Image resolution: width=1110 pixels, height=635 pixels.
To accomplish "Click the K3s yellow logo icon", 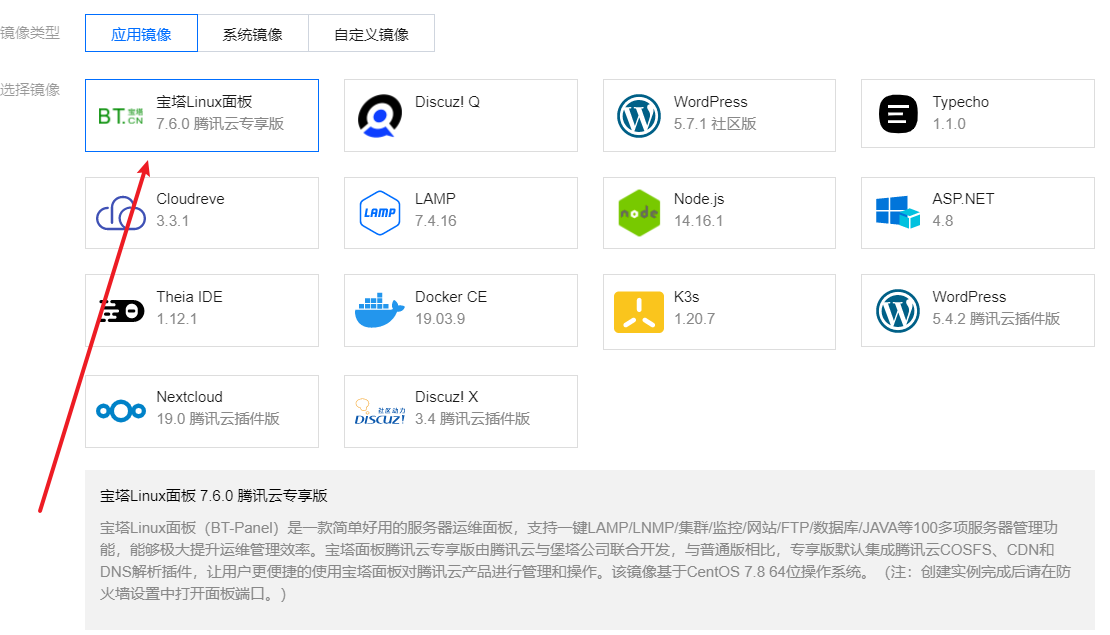I will pos(639,311).
